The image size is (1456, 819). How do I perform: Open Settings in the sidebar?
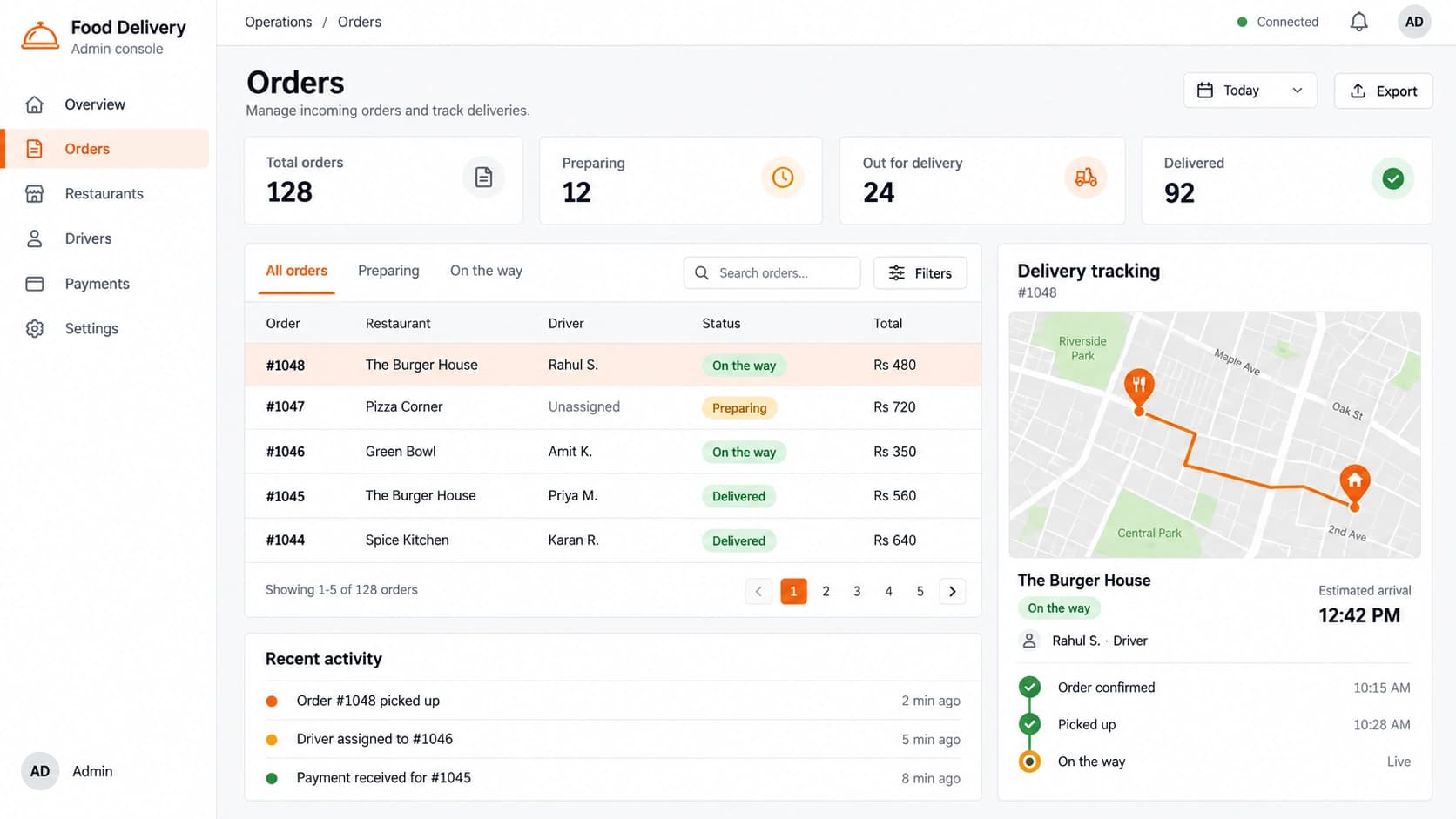[x=104, y=328]
